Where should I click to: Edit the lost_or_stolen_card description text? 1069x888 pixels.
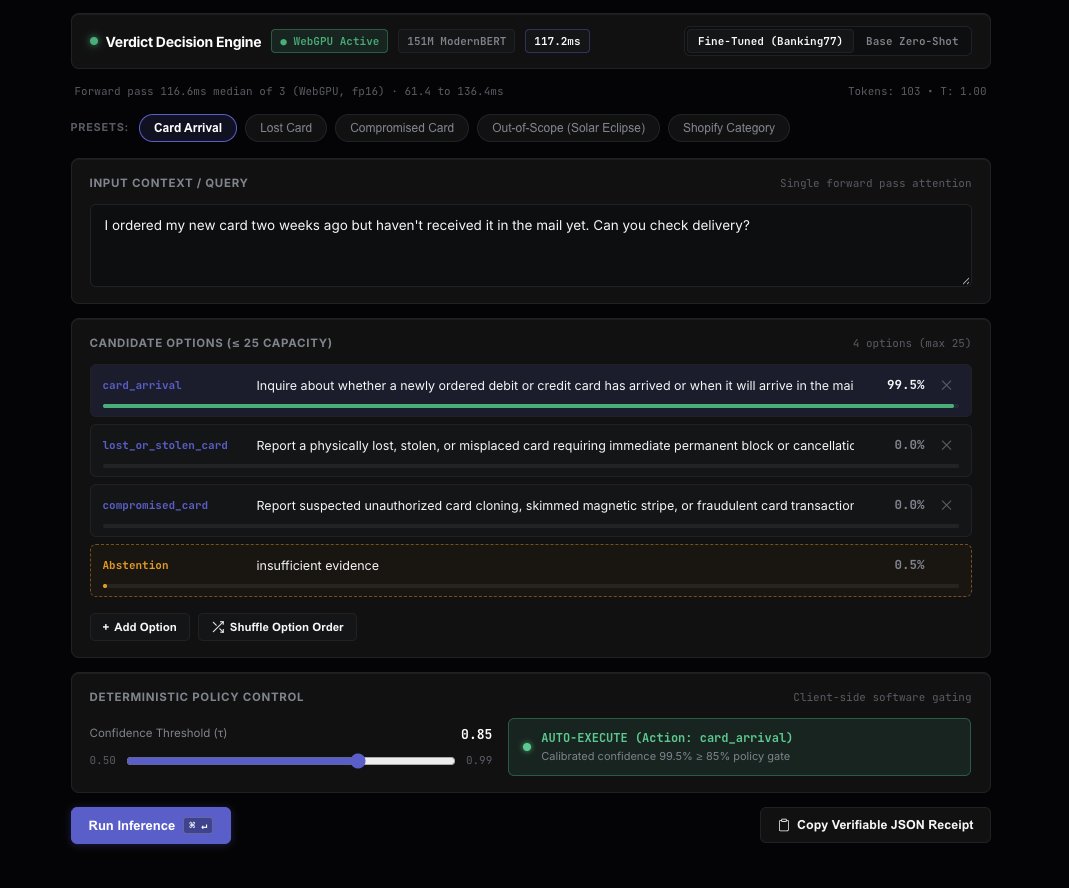tap(554, 446)
